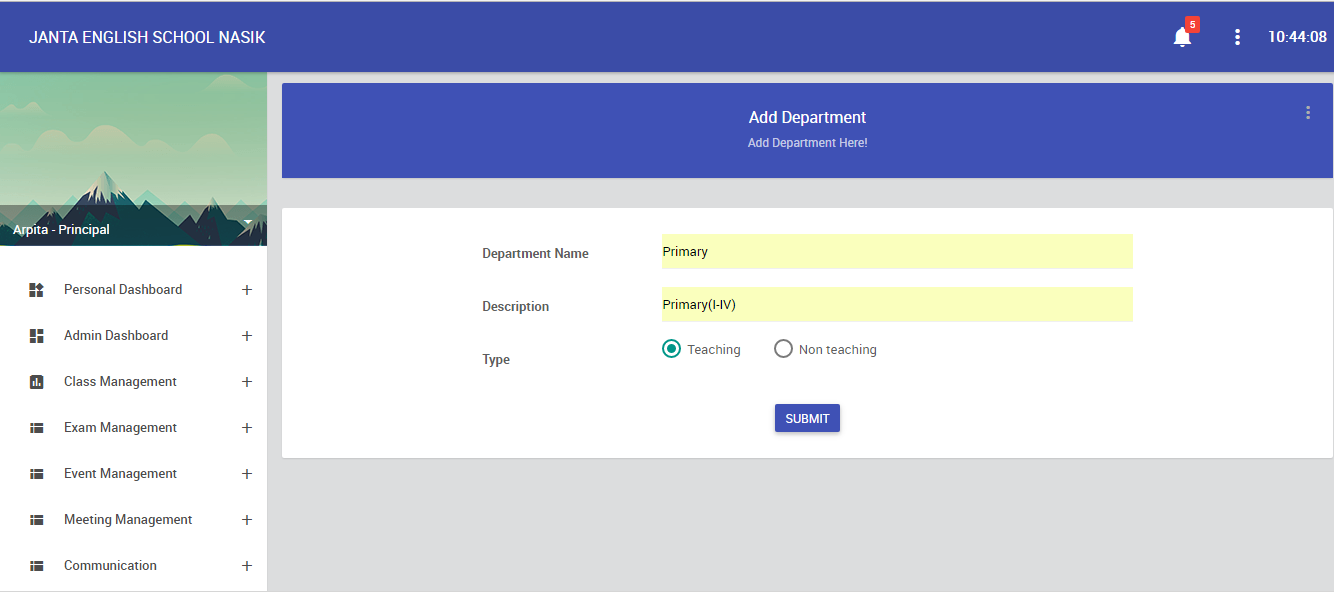The image size is (1334, 592).
Task: Click the 'Add Department Here!' subtitle
Action: click(x=807, y=143)
